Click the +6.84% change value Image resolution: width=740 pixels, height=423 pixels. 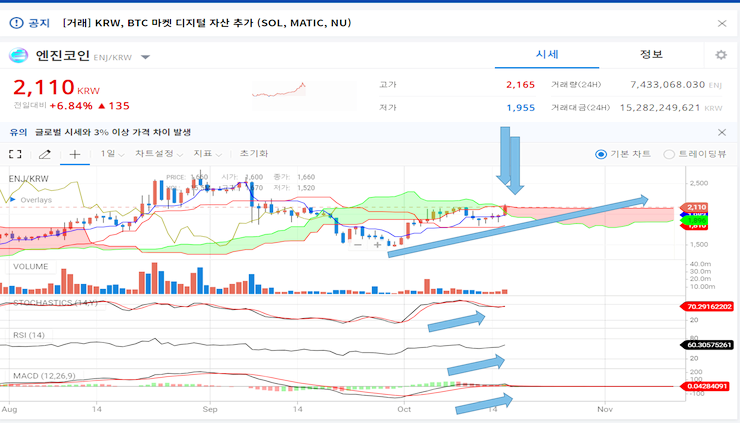pos(71,106)
